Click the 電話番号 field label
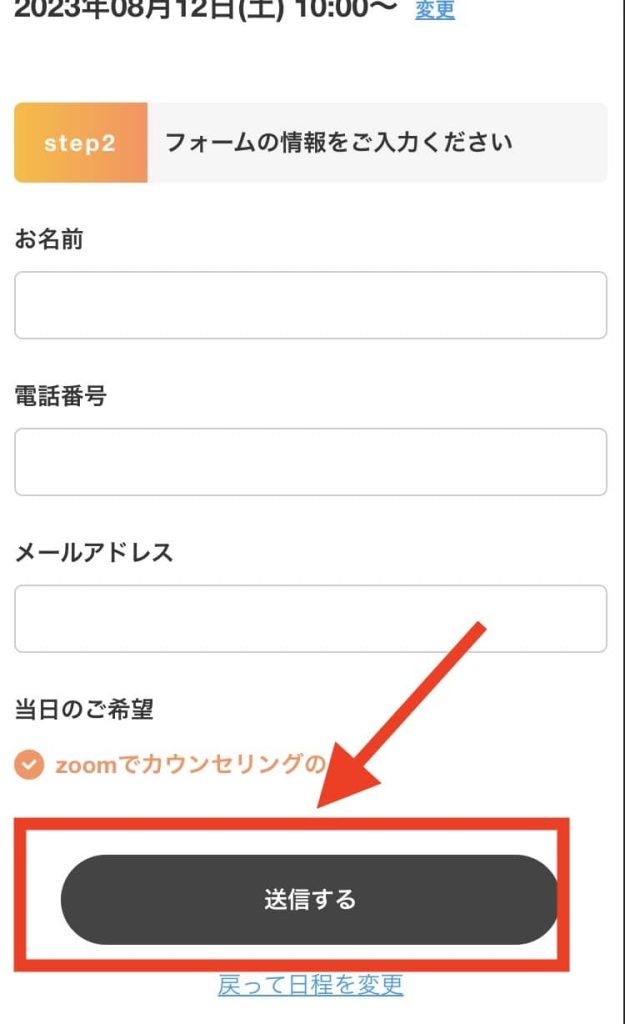Image resolution: width=625 pixels, height=1024 pixels. 60,397
